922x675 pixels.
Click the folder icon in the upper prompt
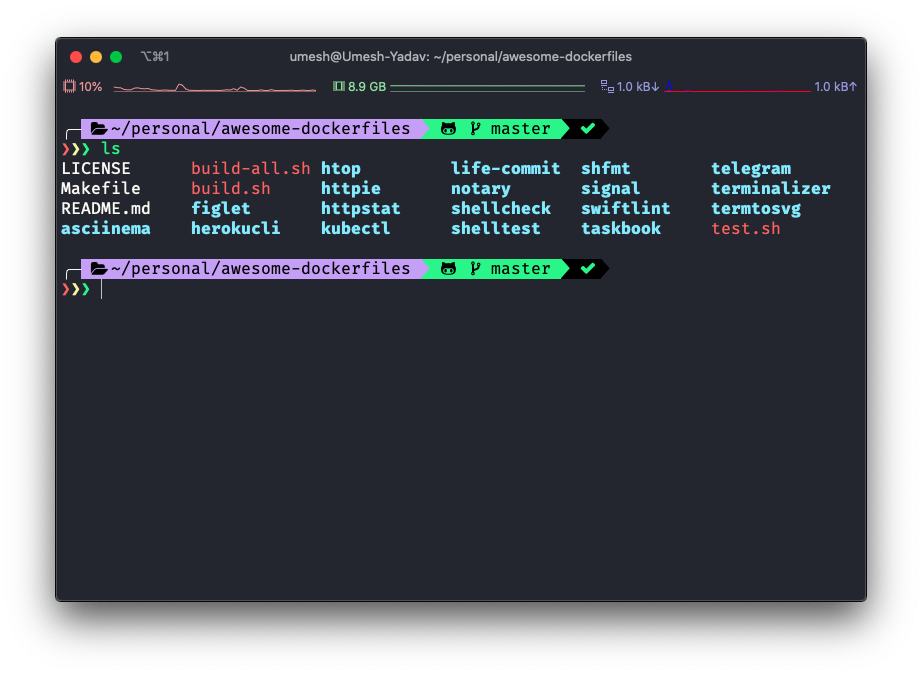[99, 129]
